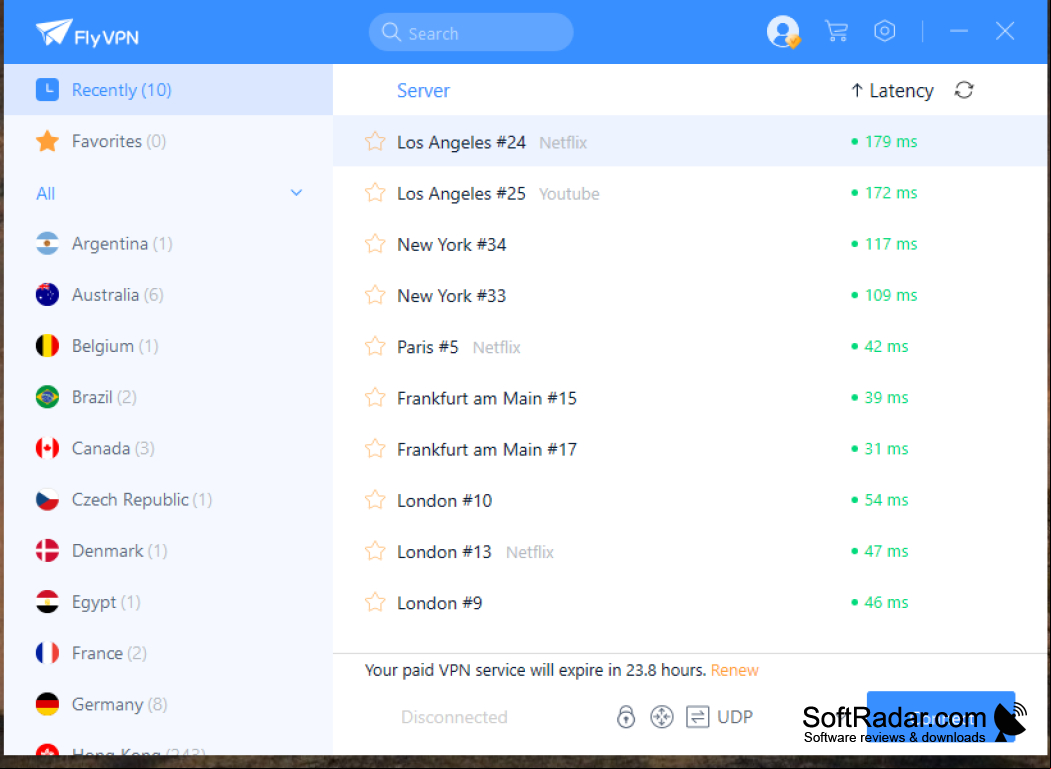Click the Denmark flag icon
This screenshot has height=769, width=1051.
pos(48,550)
